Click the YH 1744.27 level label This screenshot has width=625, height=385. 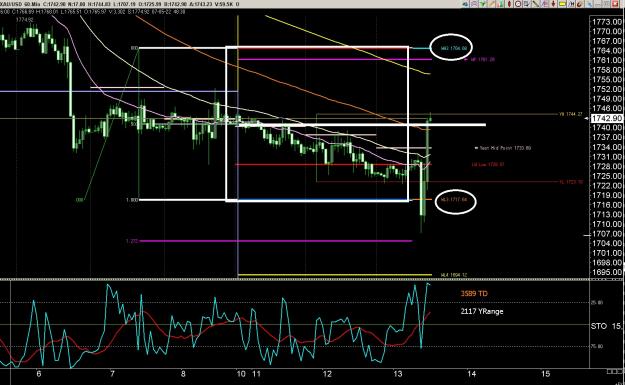pyautogui.click(x=570, y=114)
